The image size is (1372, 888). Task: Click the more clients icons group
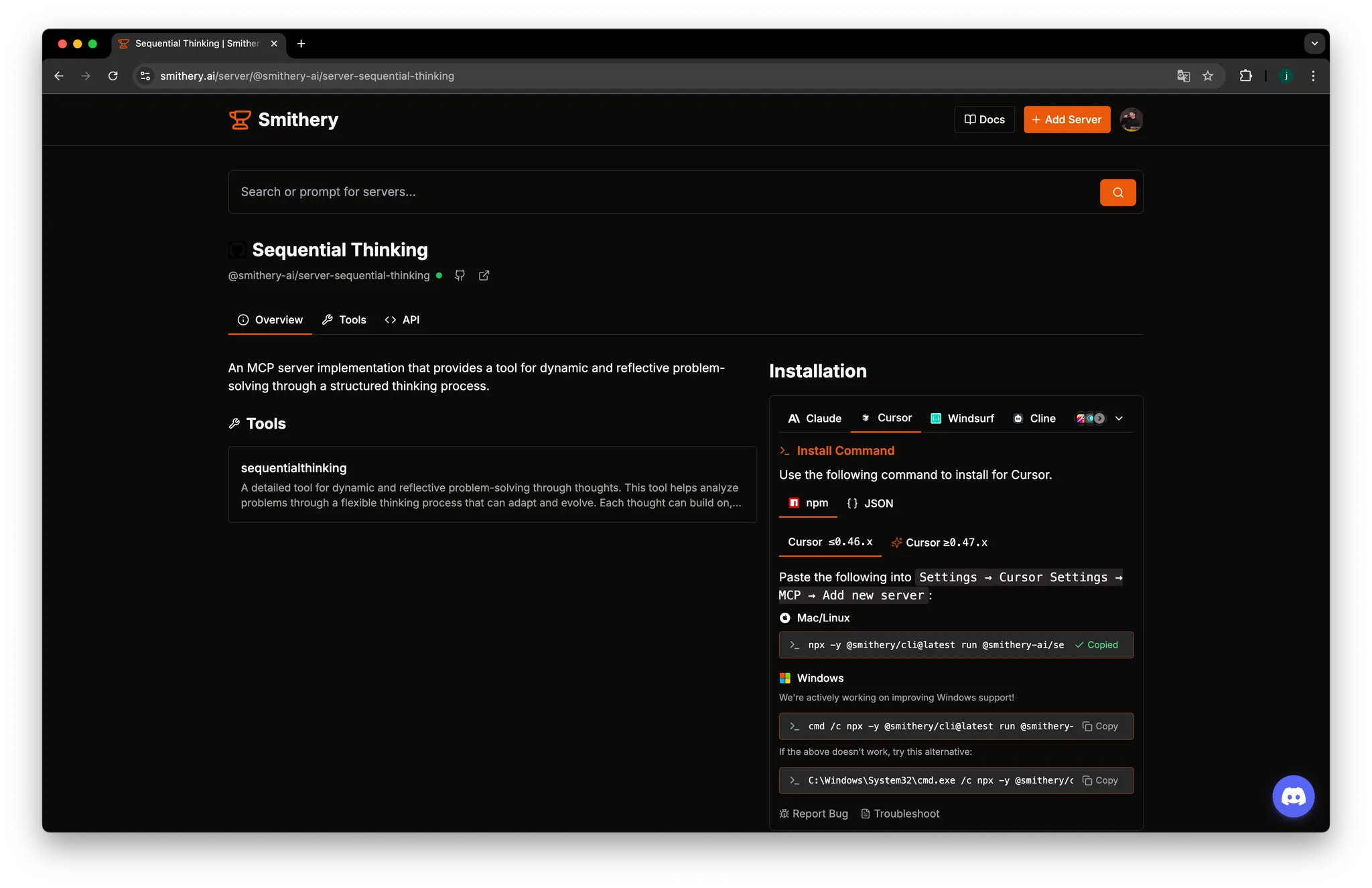click(x=1090, y=419)
